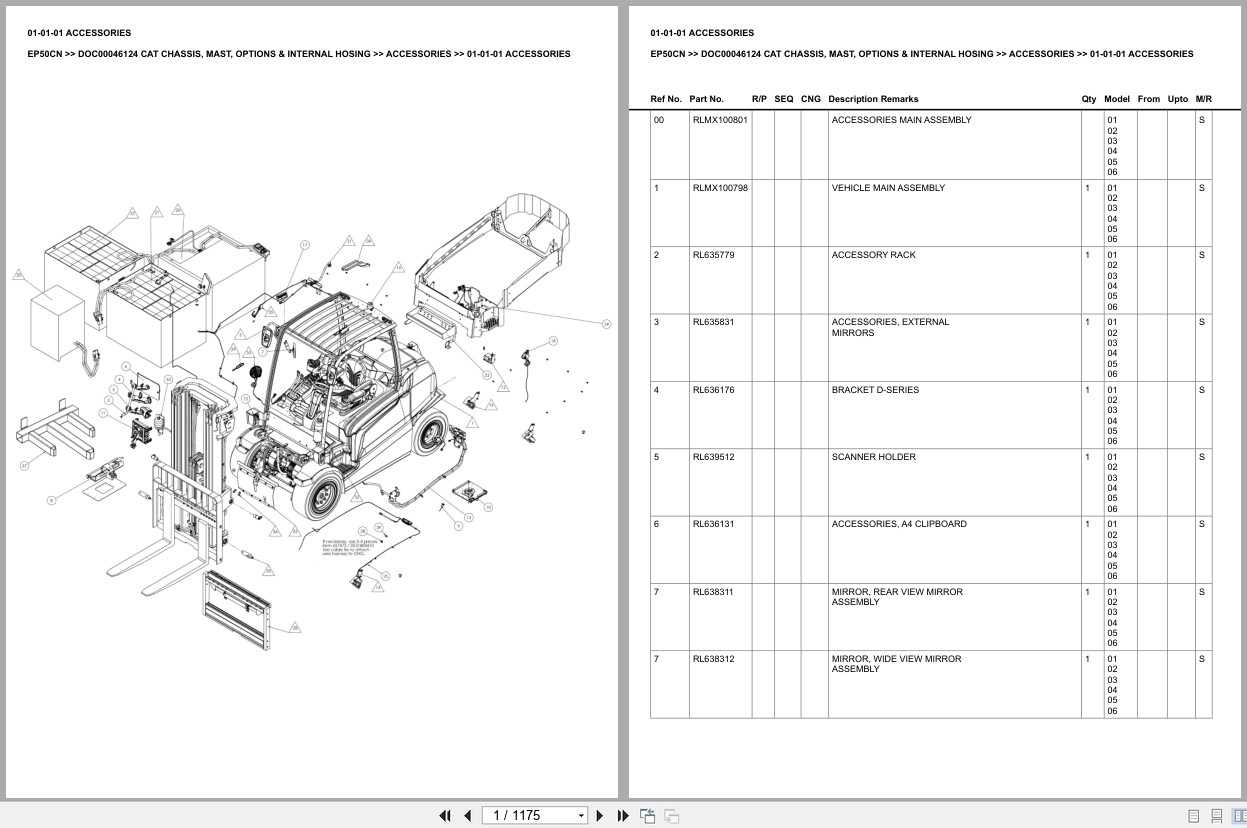Click the EP50CN breadcrumb label
The width and height of the screenshot is (1247, 828).
click(664, 54)
